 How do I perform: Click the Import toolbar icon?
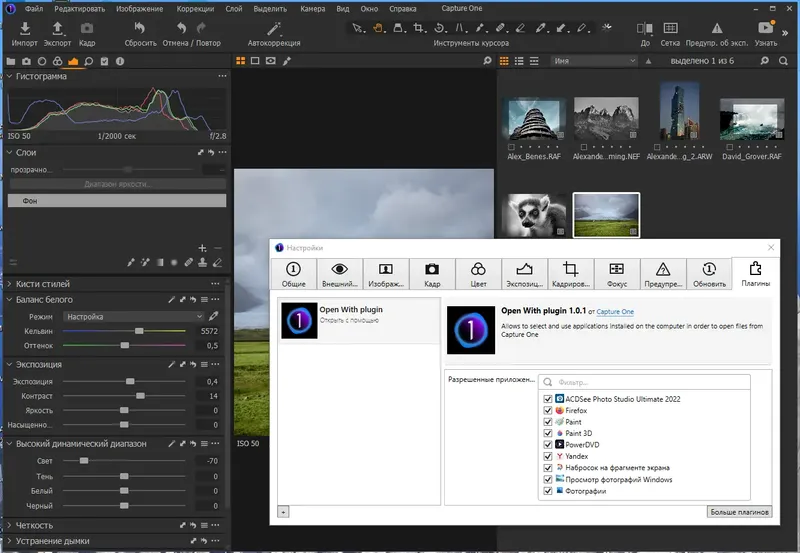tap(25, 29)
